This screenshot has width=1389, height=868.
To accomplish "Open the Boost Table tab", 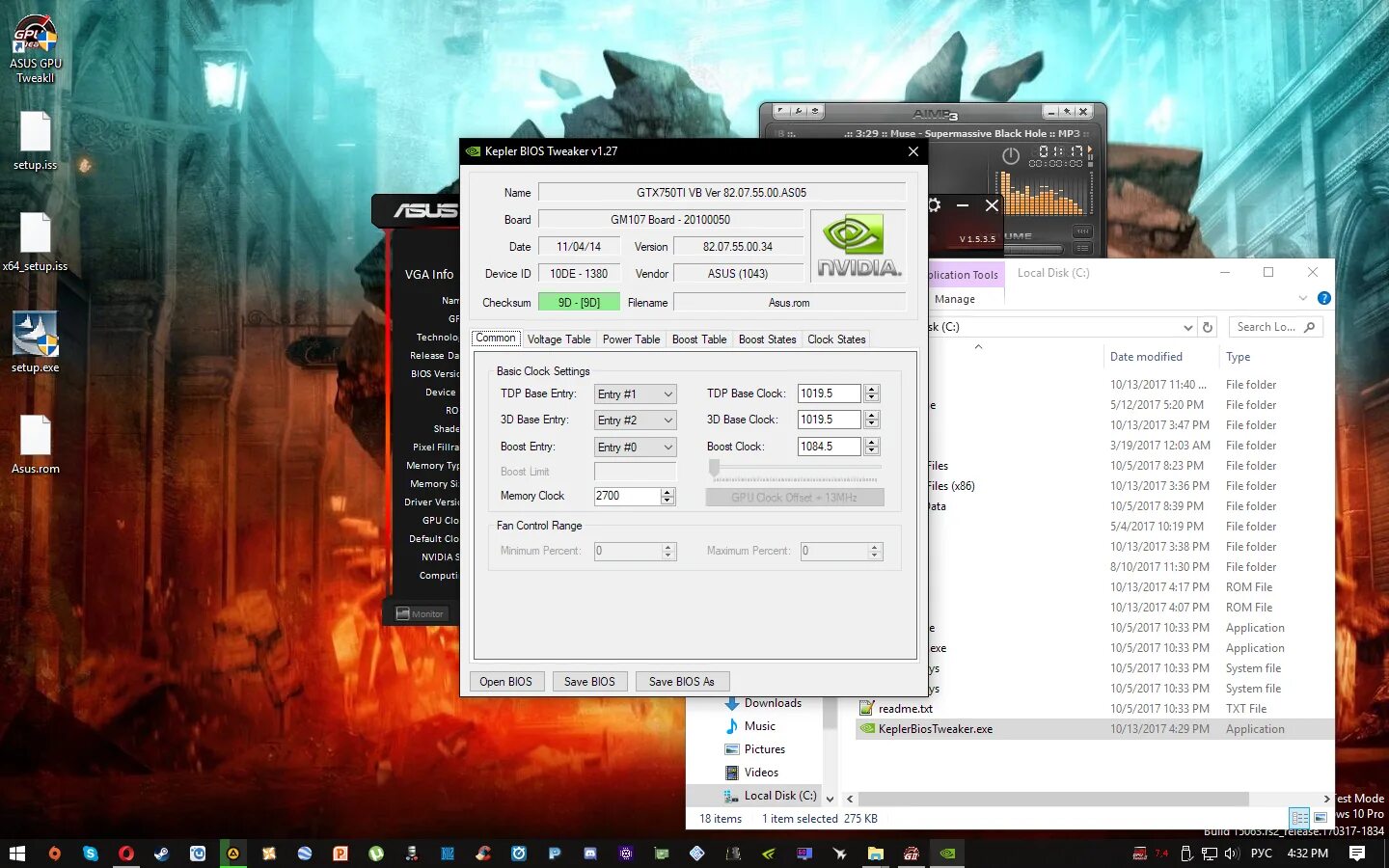I will point(699,339).
